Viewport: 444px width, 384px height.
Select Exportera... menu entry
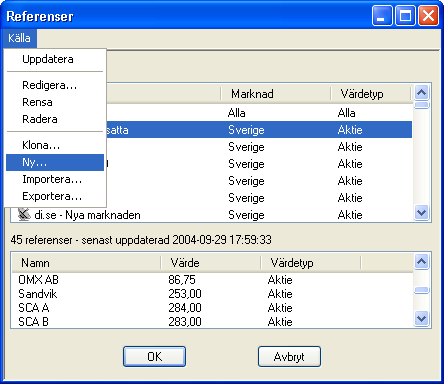tap(55, 196)
